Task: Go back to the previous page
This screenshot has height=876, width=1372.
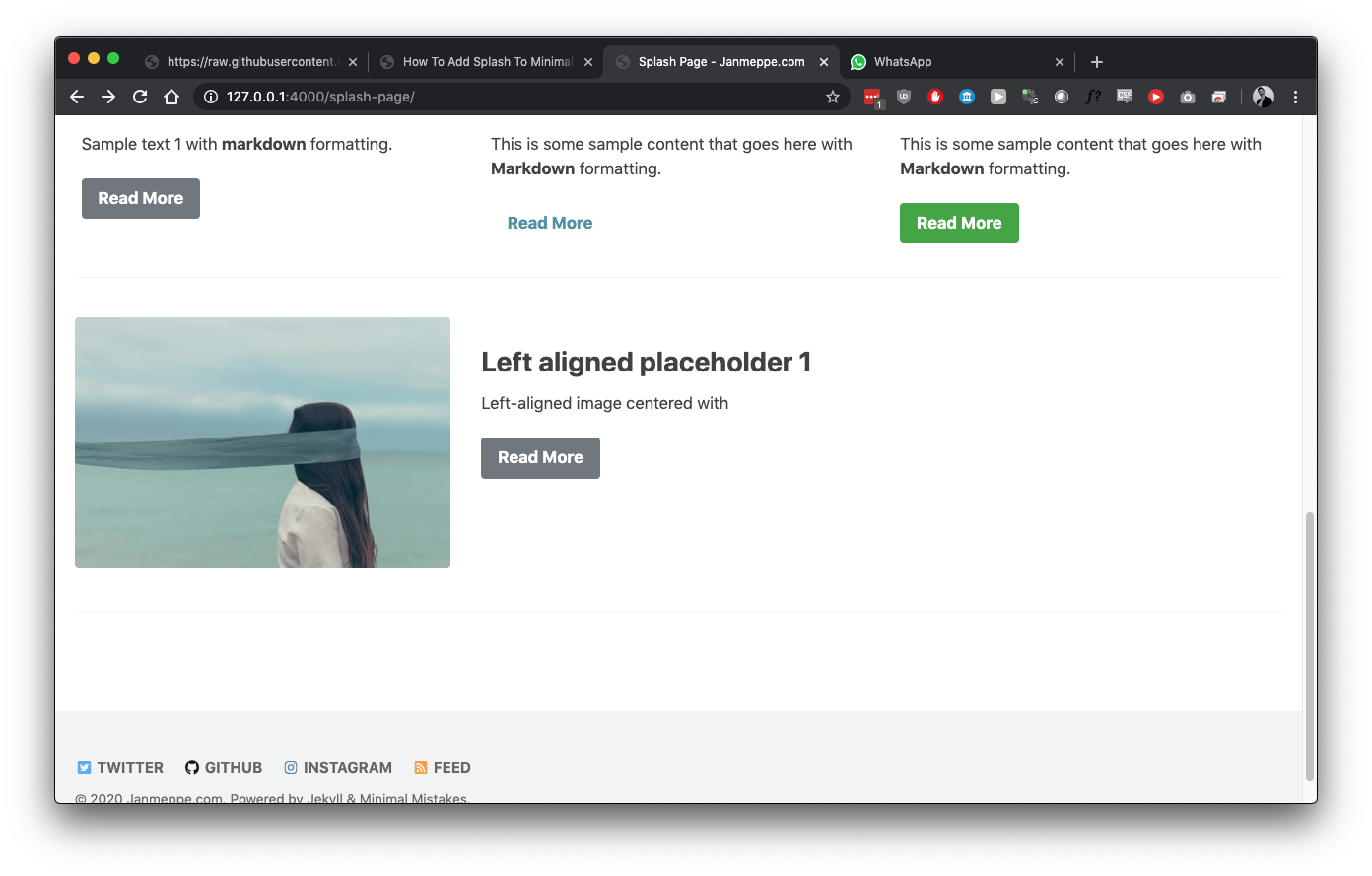Action: [77, 97]
